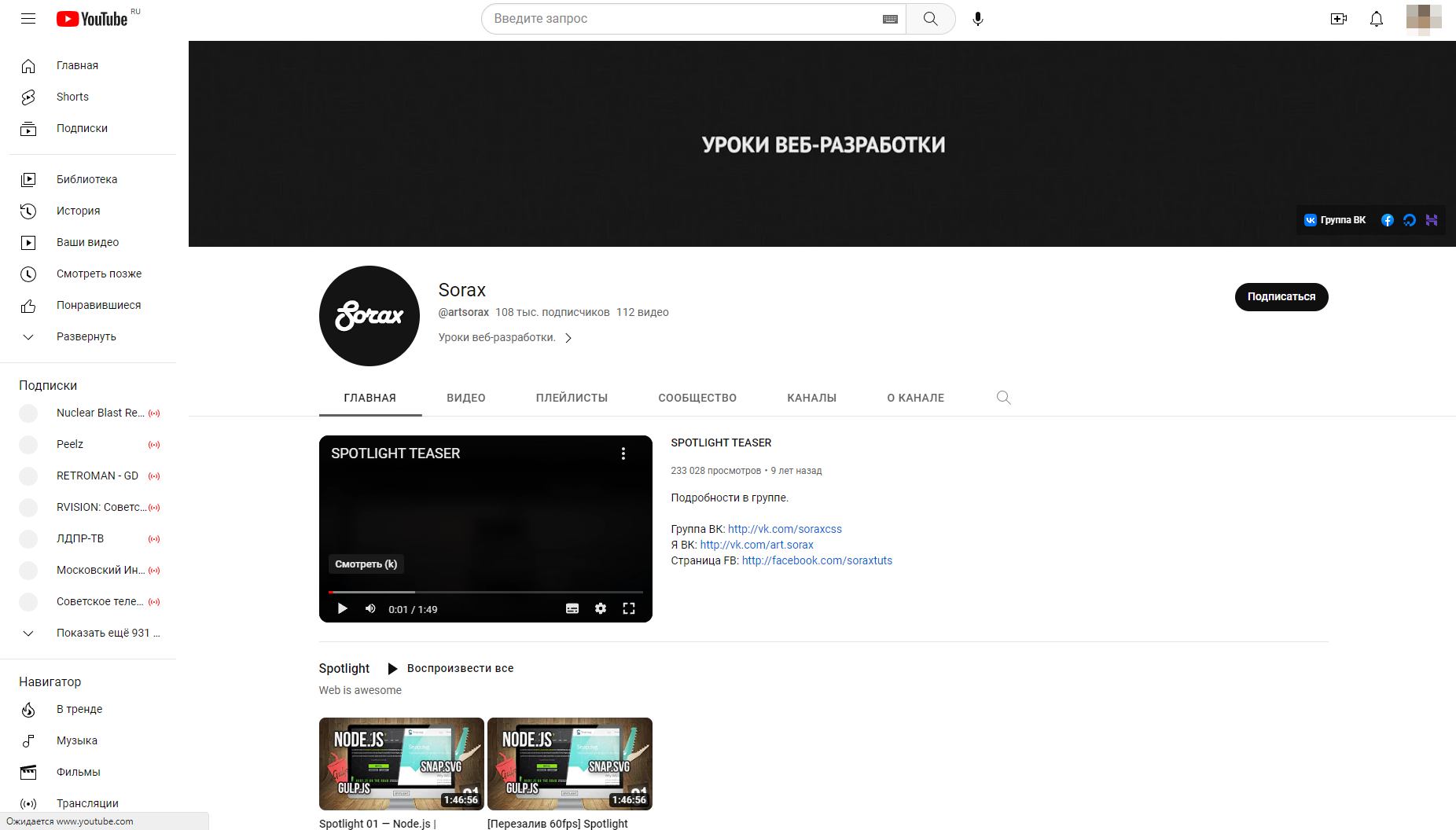Open Советское теле... subscription
1456x830 pixels.
(x=88, y=601)
